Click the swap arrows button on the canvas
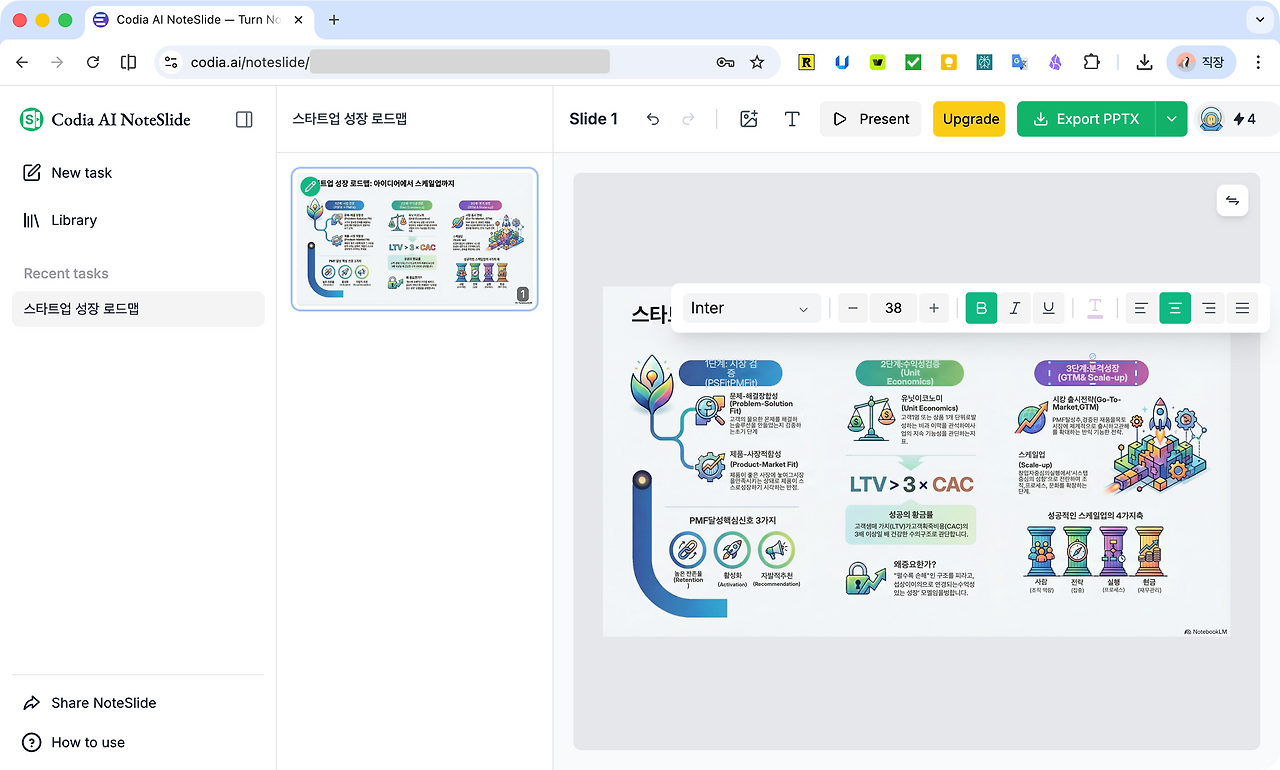 1232,200
